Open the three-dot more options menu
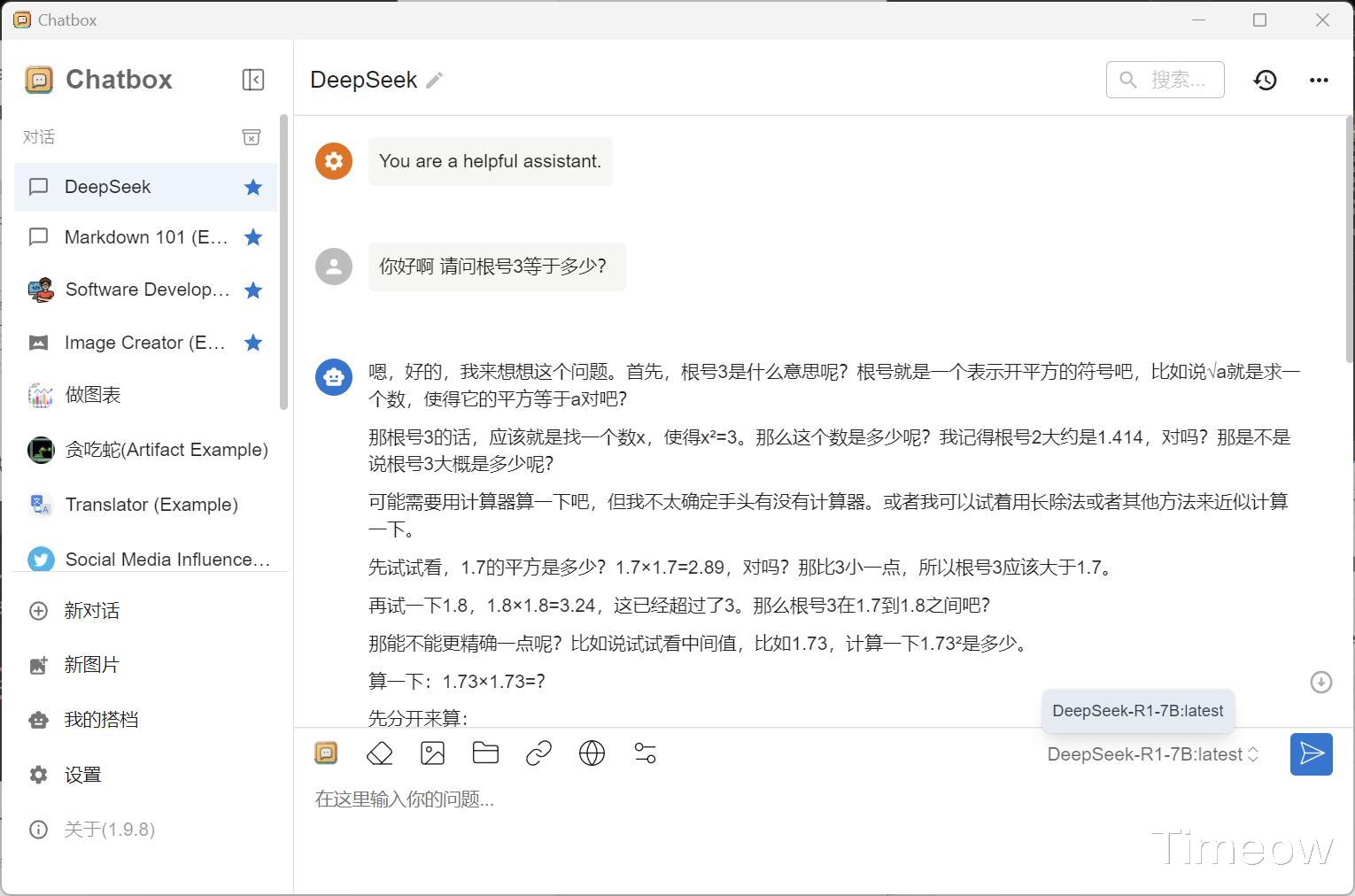1355x896 pixels. [1319, 80]
